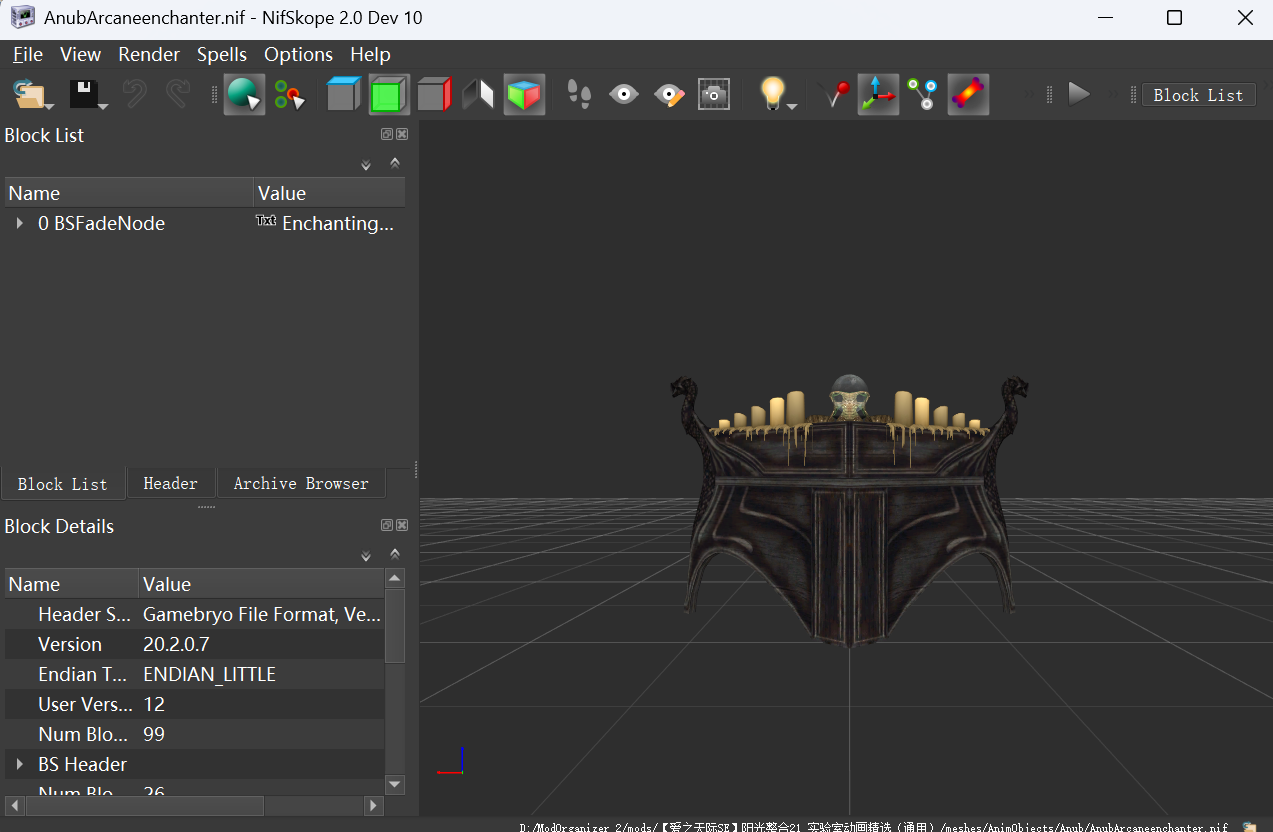Image resolution: width=1273 pixels, height=832 pixels.
Task: Click the Save file icon
Action: [84, 94]
